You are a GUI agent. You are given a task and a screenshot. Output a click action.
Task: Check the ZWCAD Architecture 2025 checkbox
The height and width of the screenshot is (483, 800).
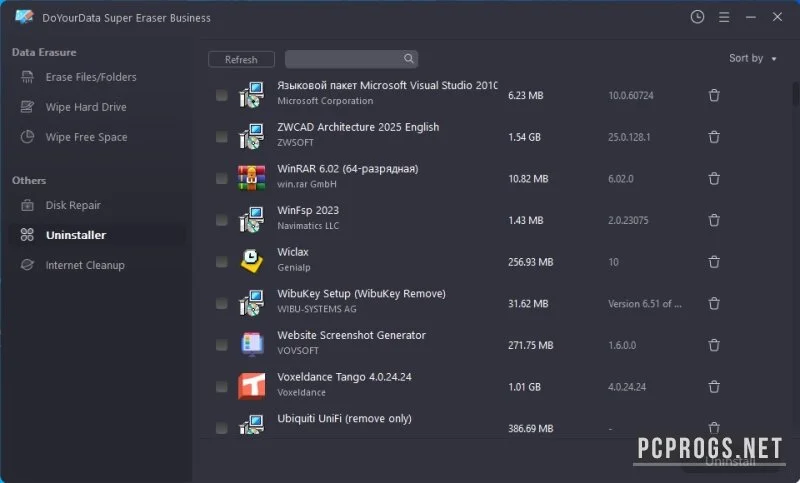(221, 137)
